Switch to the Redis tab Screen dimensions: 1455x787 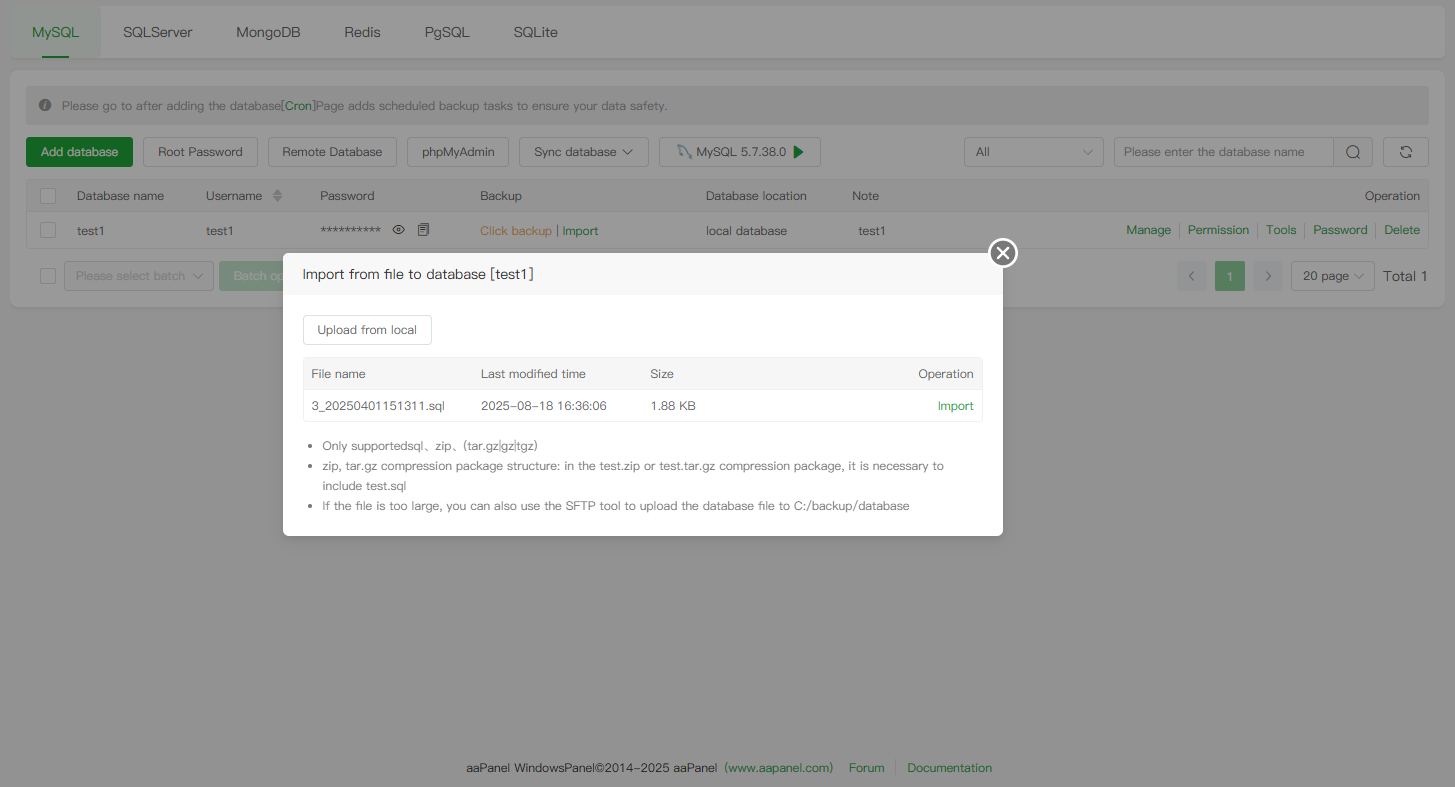362,32
